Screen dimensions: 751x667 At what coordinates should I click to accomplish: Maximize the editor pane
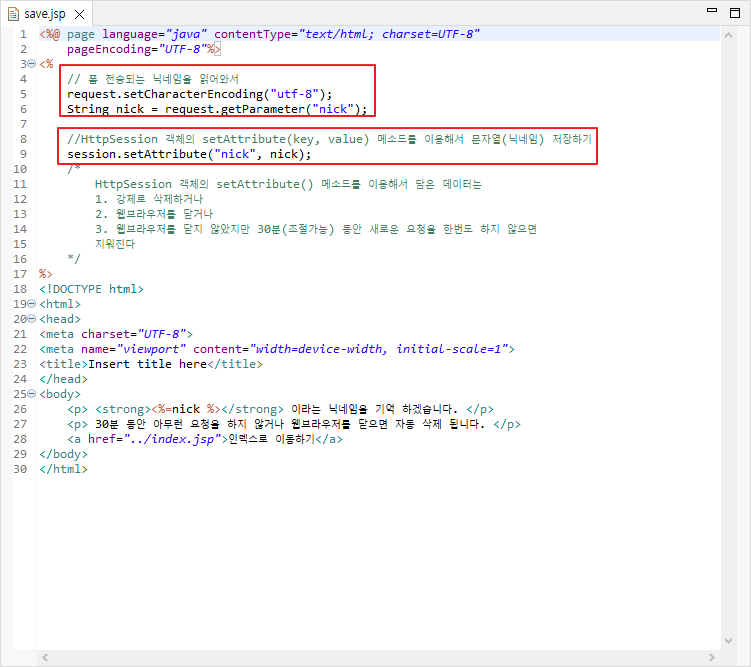(735, 13)
